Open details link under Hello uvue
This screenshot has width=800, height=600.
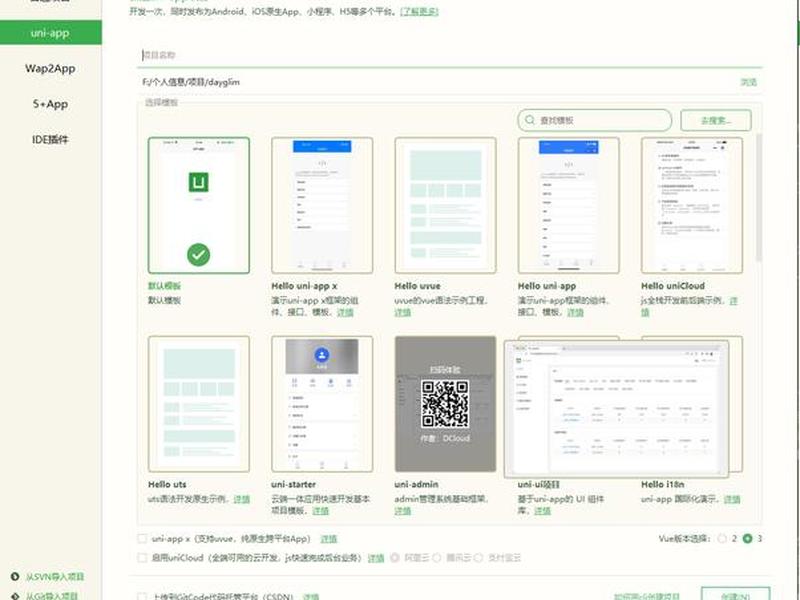pos(403,312)
